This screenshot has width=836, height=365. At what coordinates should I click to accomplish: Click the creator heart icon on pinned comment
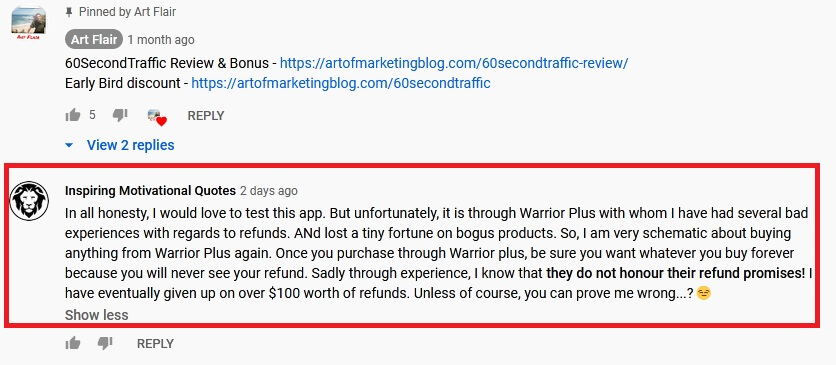coord(157,117)
